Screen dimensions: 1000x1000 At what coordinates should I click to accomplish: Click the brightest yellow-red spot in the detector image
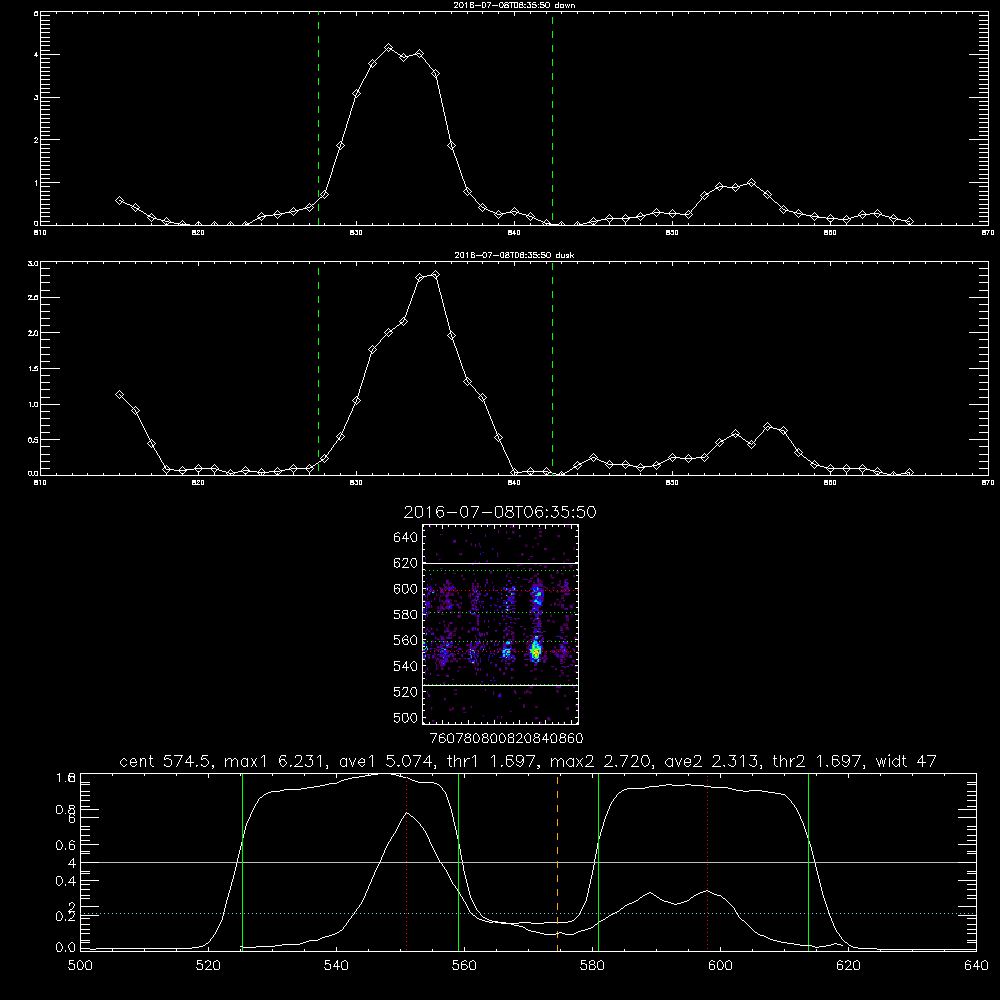tap(536, 652)
